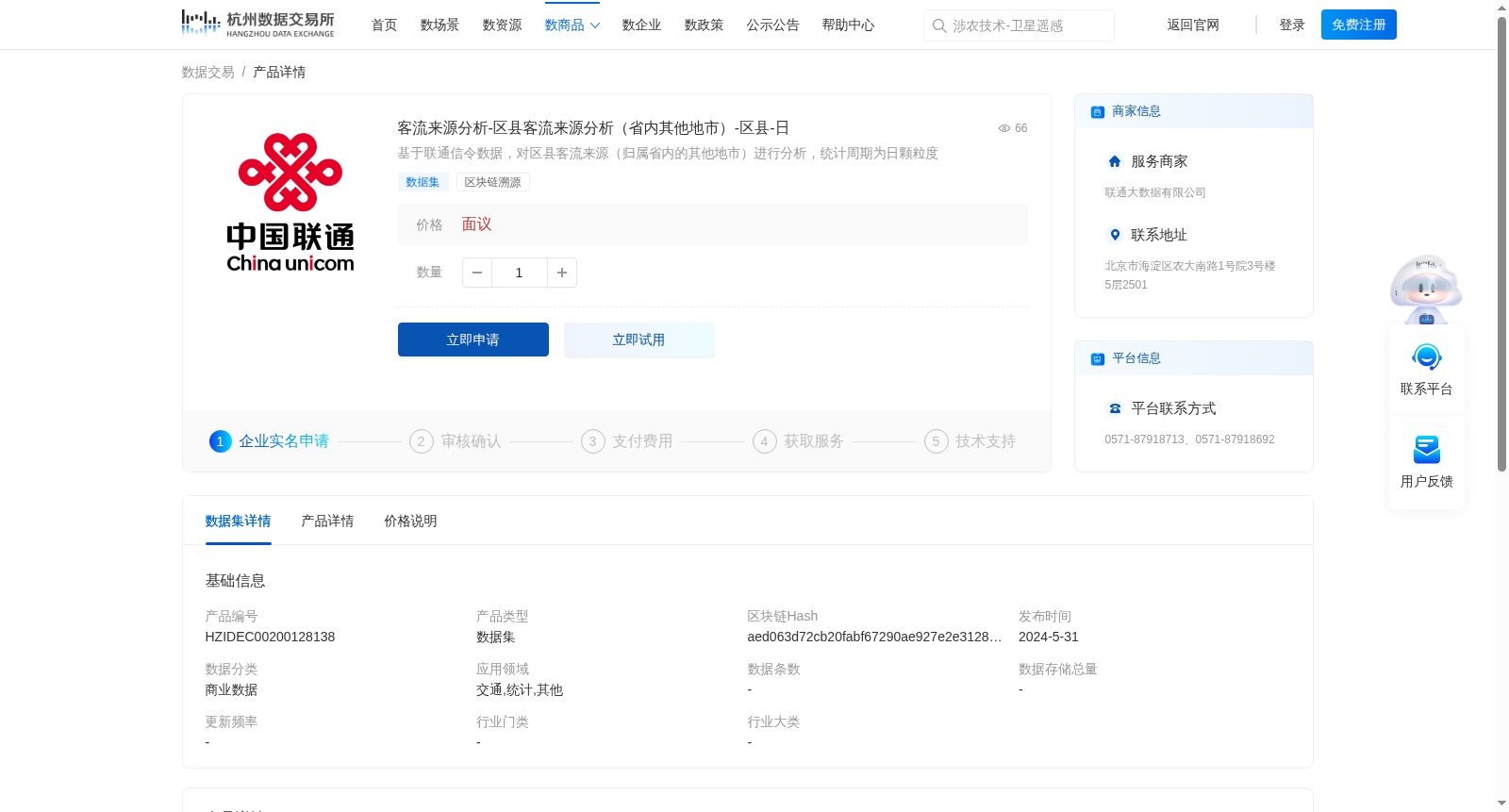Click step 2 审核确认 circle
The width and height of the screenshot is (1509, 812).
click(x=422, y=441)
